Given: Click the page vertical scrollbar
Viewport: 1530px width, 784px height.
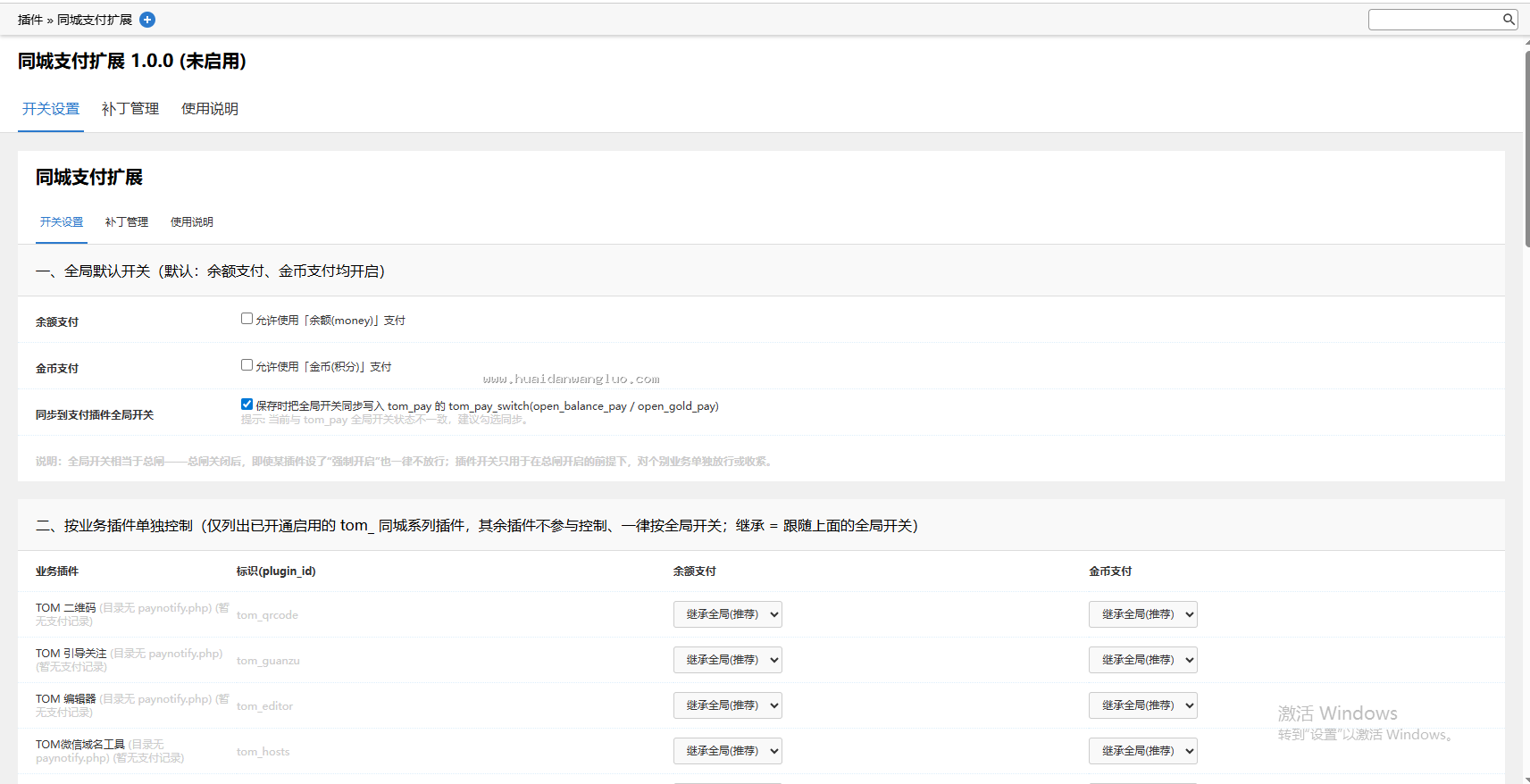Looking at the screenshot, I should point(1526,147).
